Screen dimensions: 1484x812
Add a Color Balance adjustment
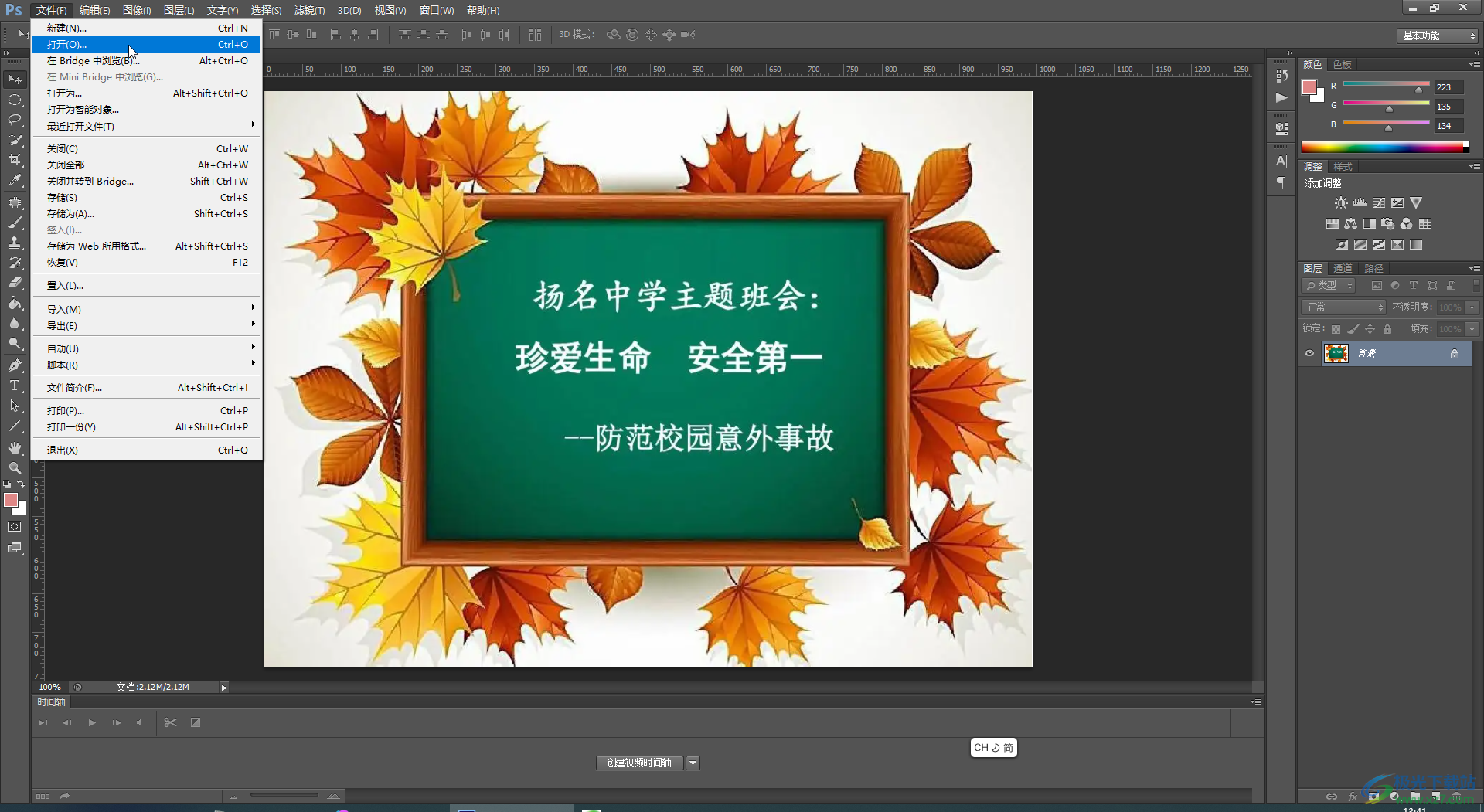coord(1350,223)
